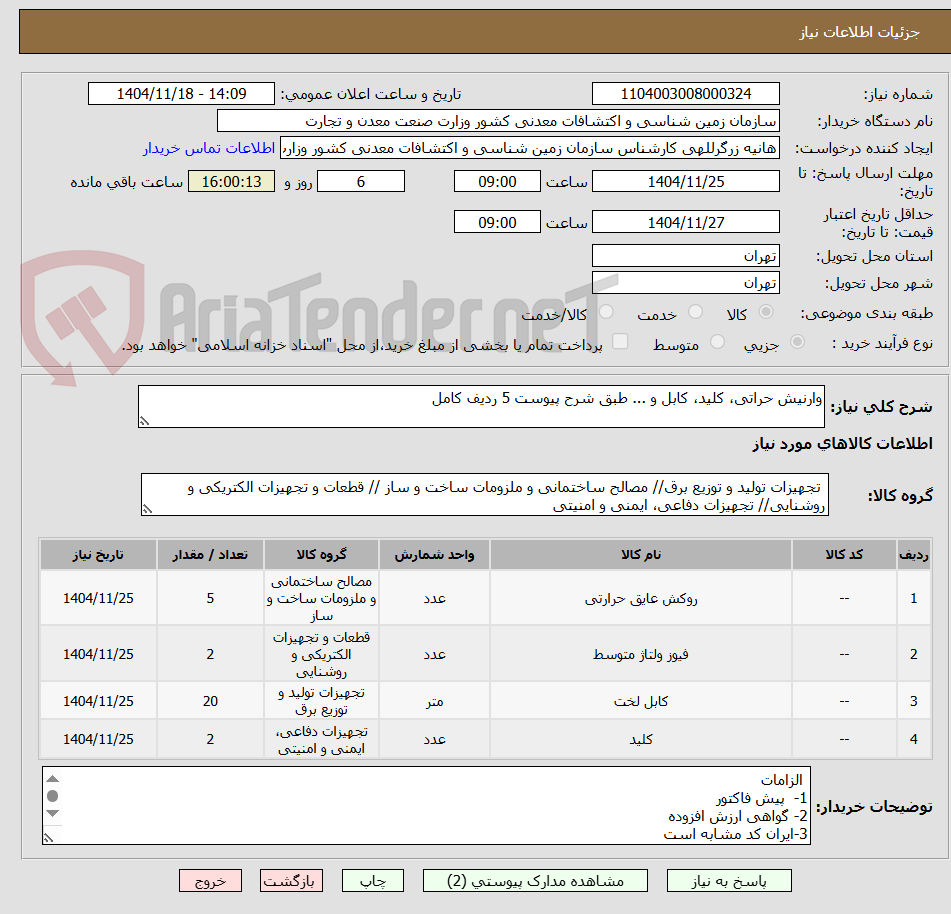This screenshot has width=951, height=914.
Task: Click the remaining days field showing 6
Action: click(x=361, y=181)
